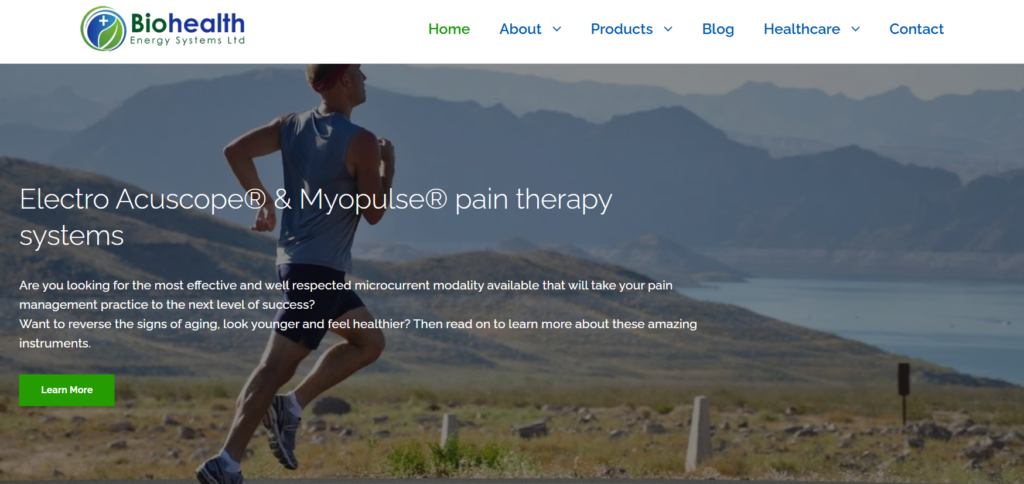Open the Healthcare menu link
The height and width of the screenshot is (484, 1024).
pos(802,29)
